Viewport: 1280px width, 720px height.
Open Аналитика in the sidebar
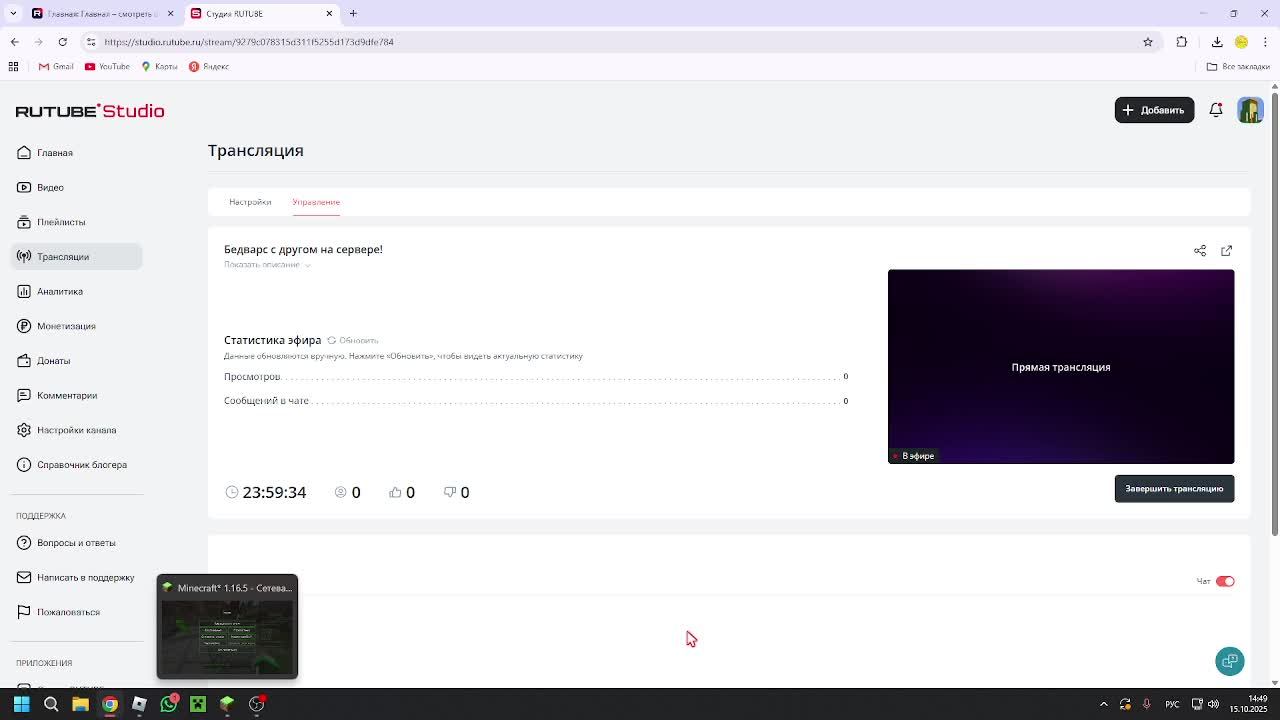tap(77, 291)
